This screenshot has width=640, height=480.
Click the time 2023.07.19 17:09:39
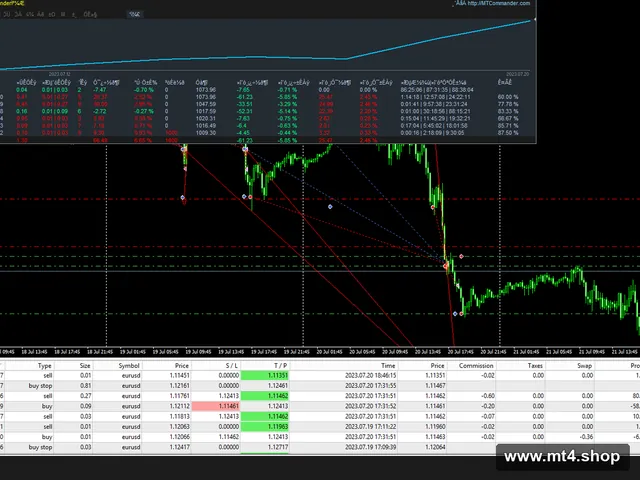click(370, 447)
